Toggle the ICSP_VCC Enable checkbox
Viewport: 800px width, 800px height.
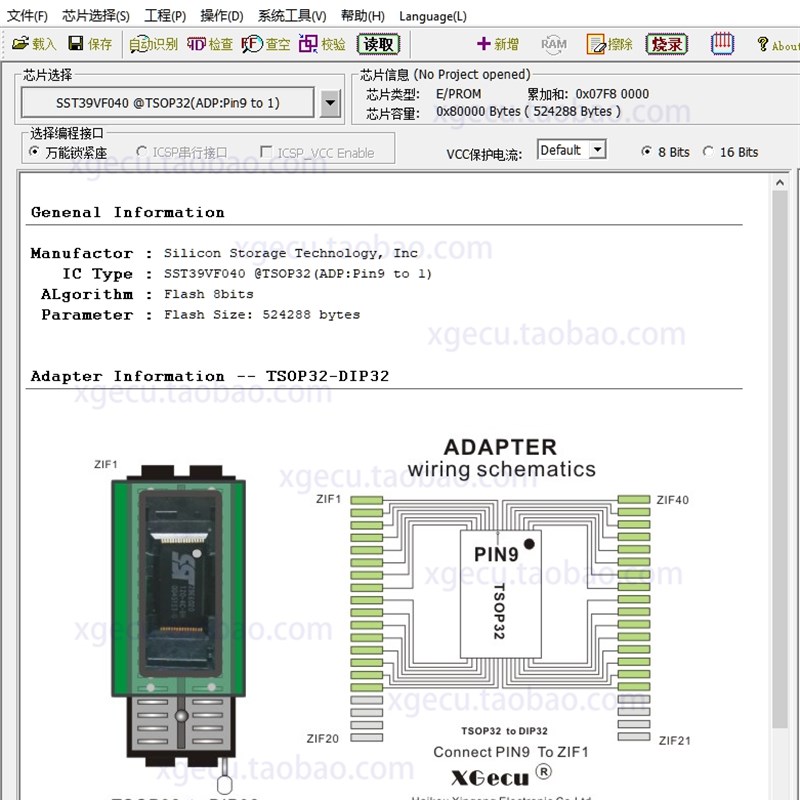point(266,152)
